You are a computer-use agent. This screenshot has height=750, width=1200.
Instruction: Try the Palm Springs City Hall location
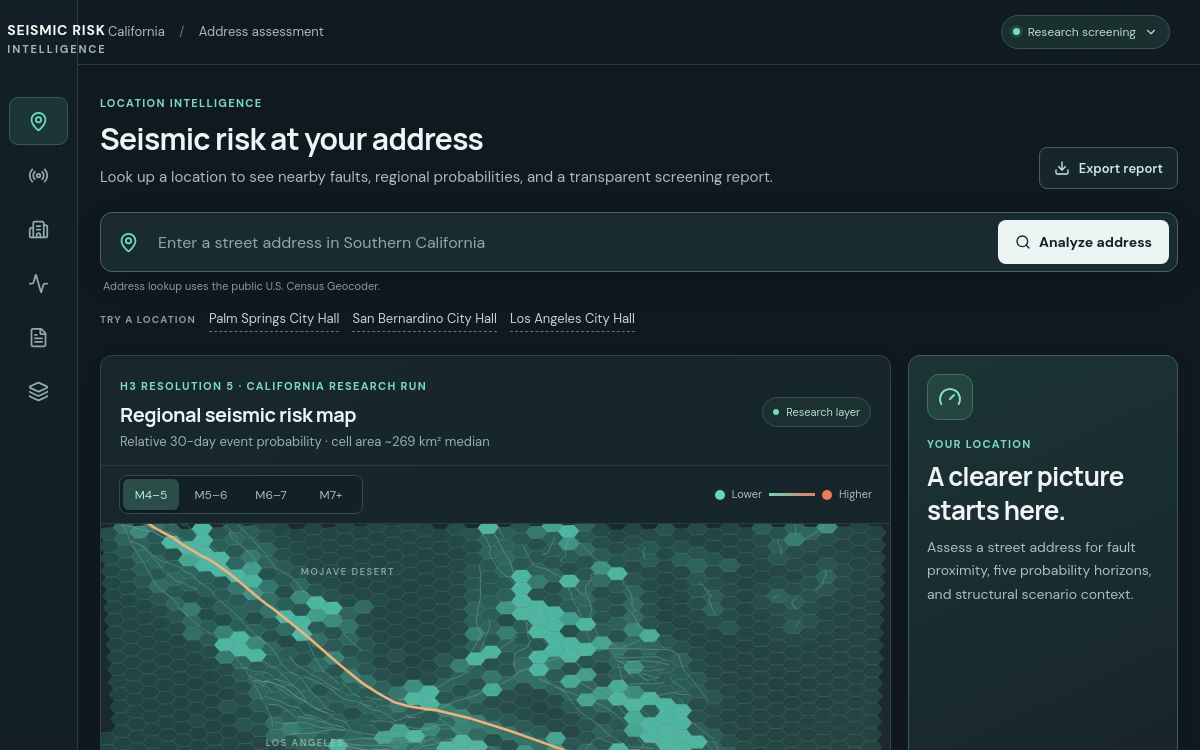pyautogui.click(x=274, y=319)
